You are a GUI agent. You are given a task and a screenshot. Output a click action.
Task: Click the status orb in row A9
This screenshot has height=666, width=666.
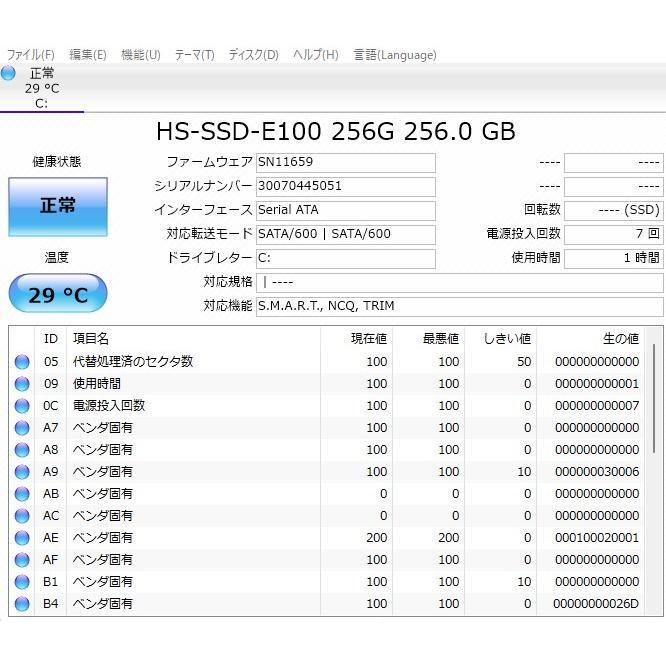point(22,472)
